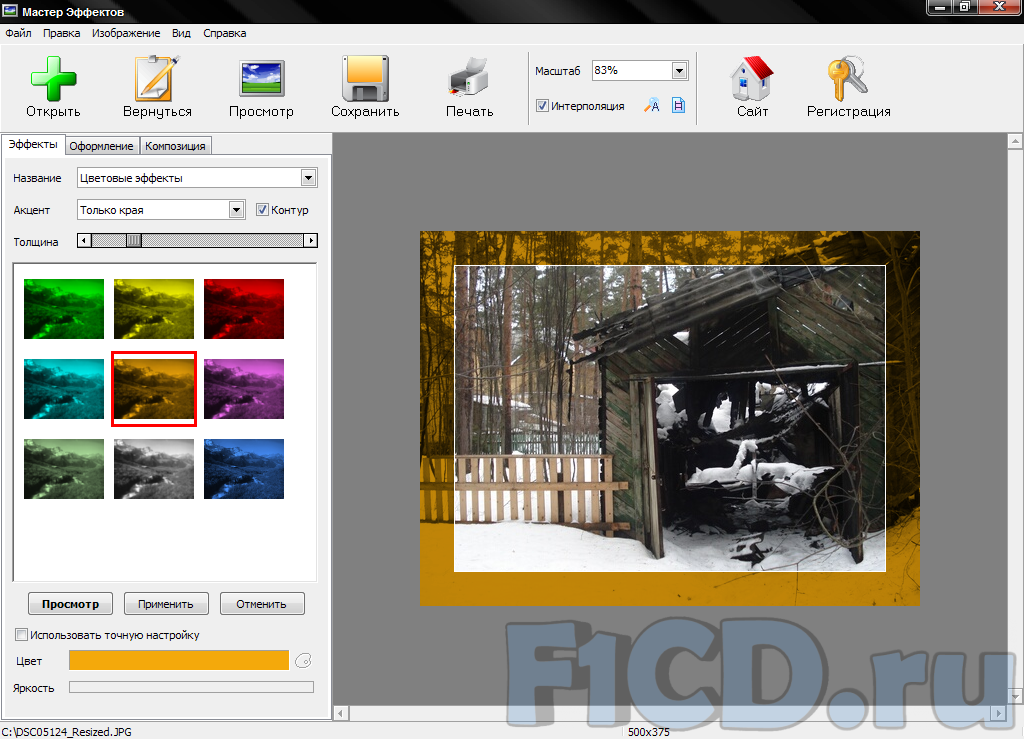Click the orange Цвет color swatch

(x=179, y=660)
